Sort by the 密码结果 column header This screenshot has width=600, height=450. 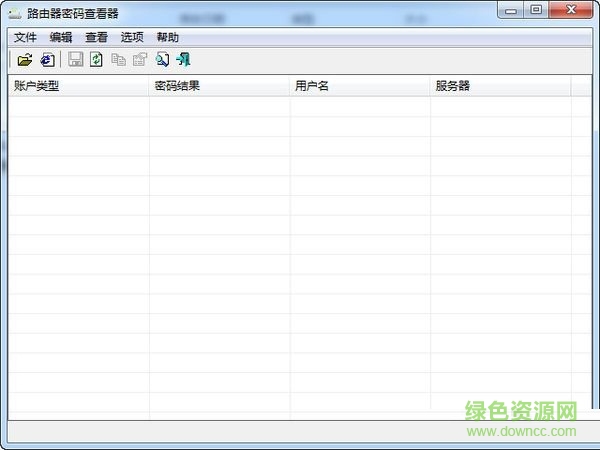[219, 86]
